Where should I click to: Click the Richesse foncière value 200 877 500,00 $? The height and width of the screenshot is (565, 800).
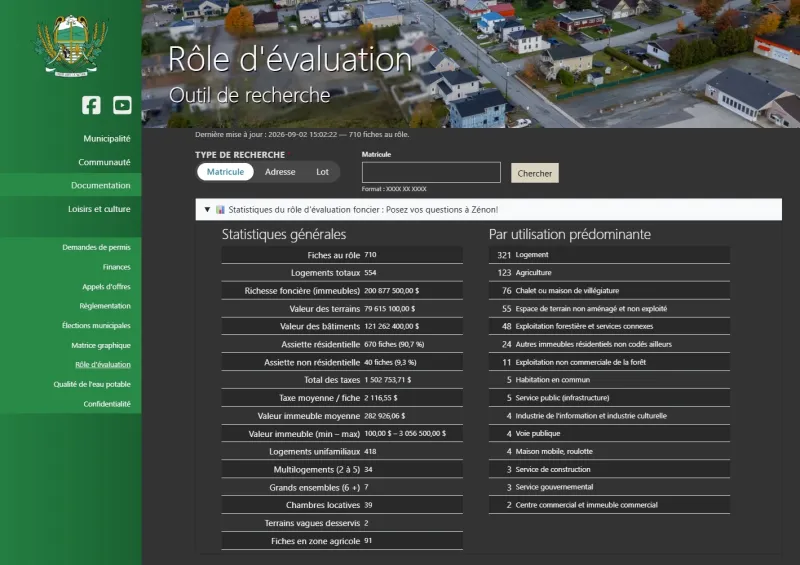pos(392,290)
